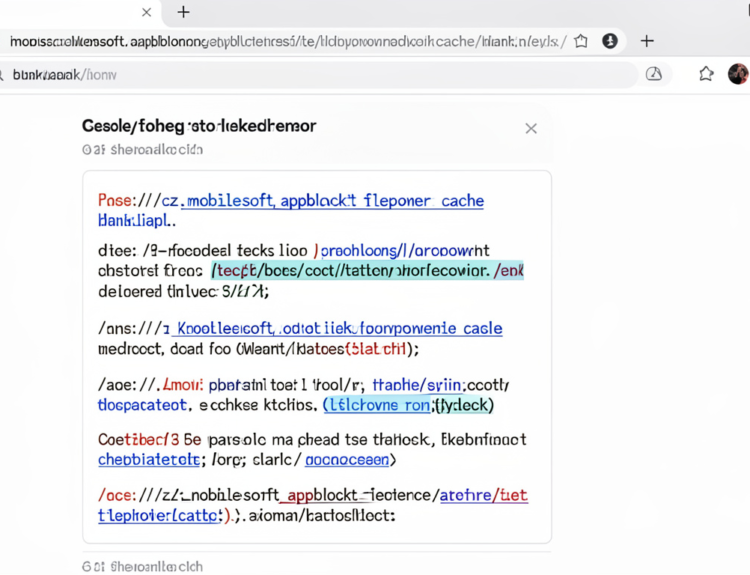Viewport: 750px width, 575px height.
Task: Click 'preohloong' blue text in second paragraph
Action: 359,251
